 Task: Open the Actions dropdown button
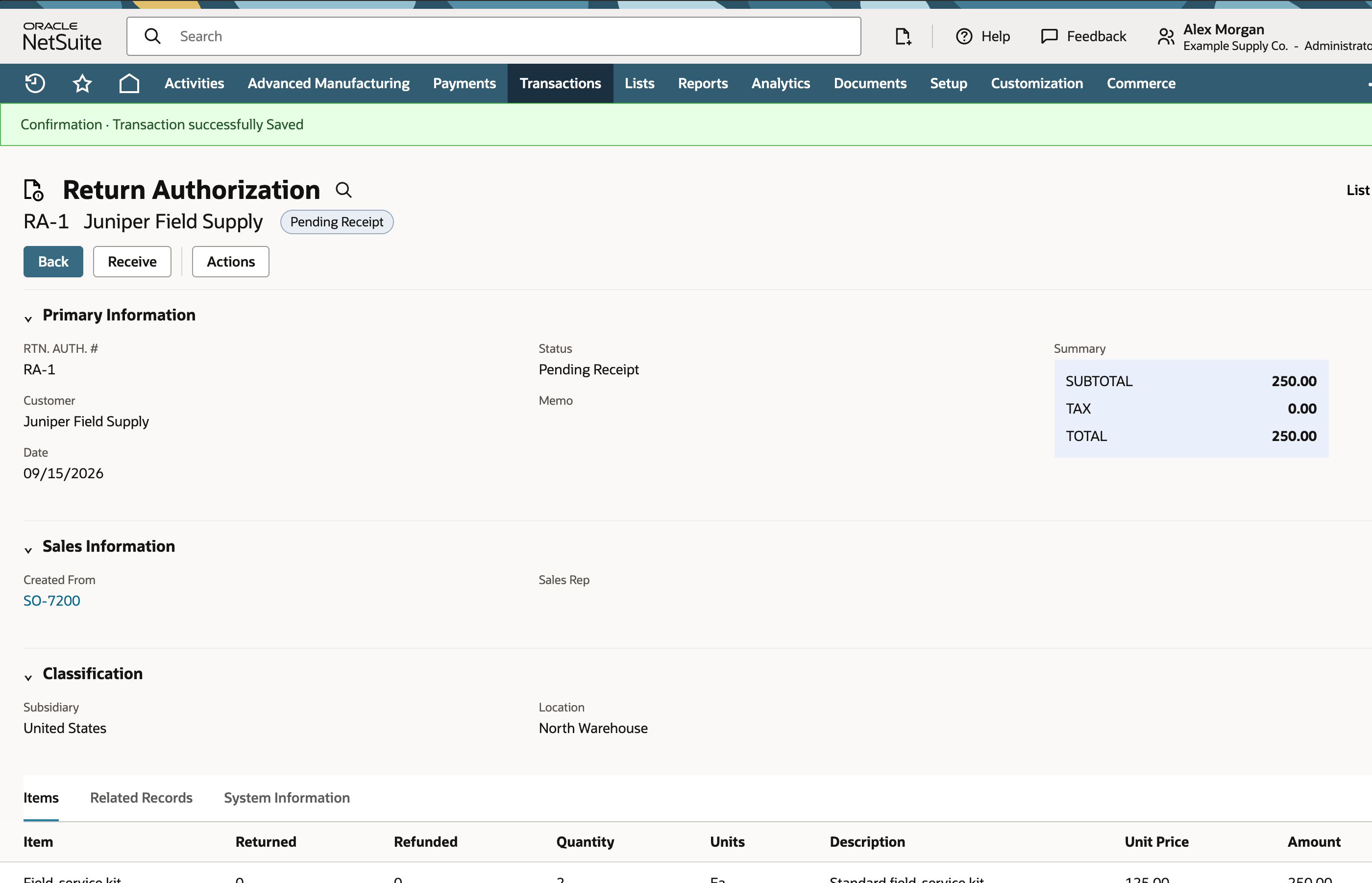230,262
